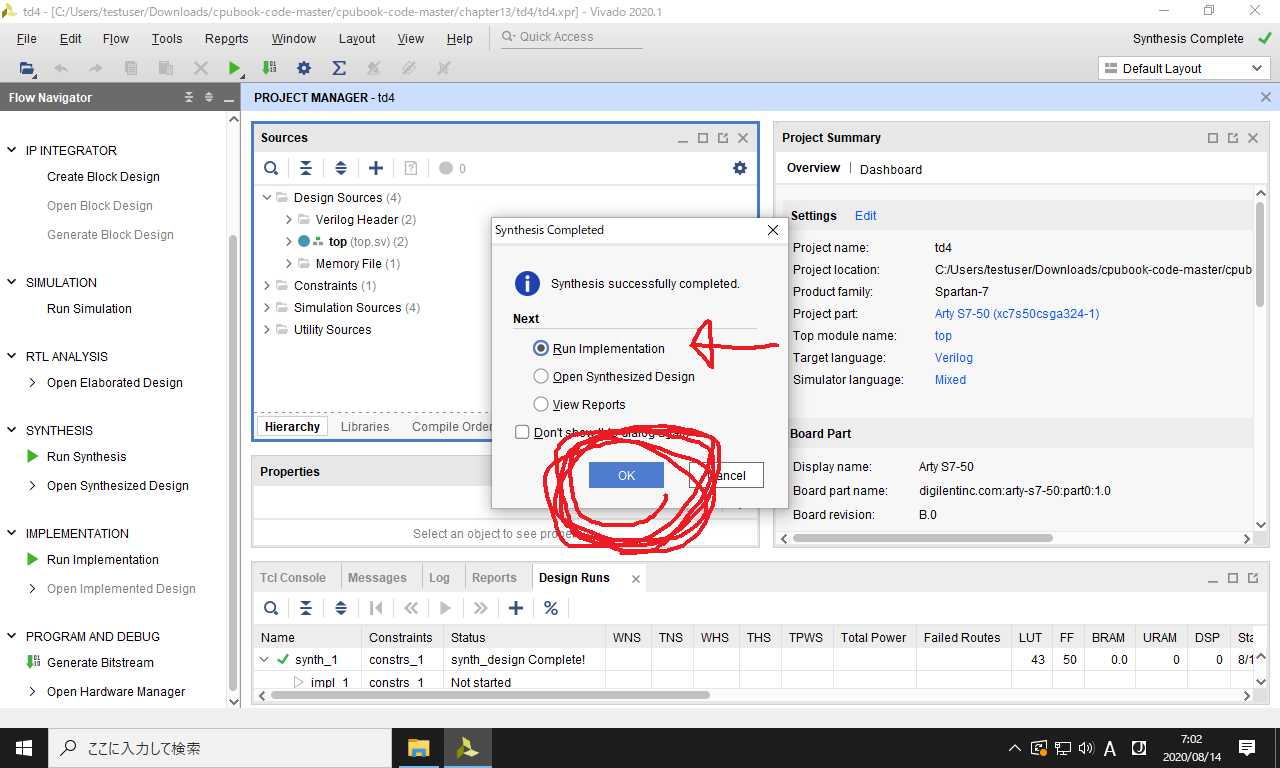Click the Project Summary horizontal scrollbar
1280x768 pixels.
(x=923, y=537)
